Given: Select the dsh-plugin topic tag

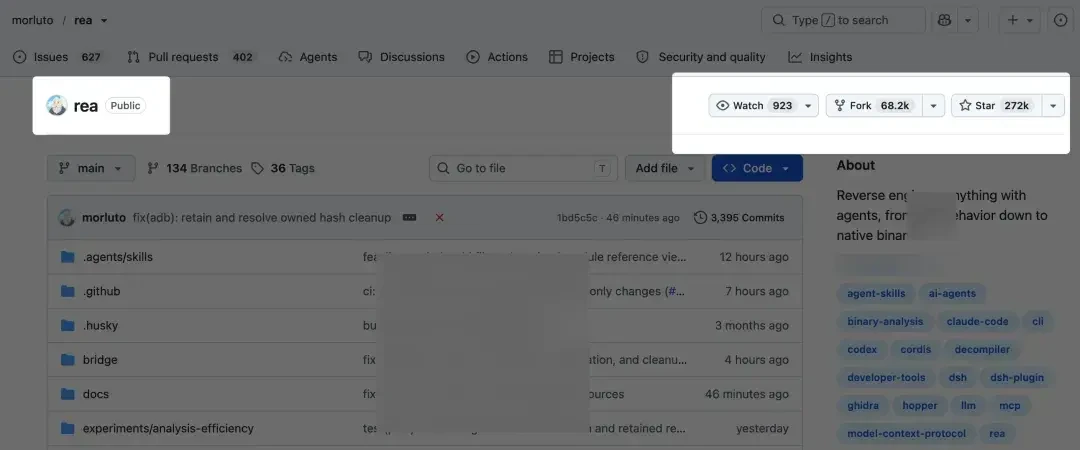Looking at the screenshot, I should coord(1017,378).
